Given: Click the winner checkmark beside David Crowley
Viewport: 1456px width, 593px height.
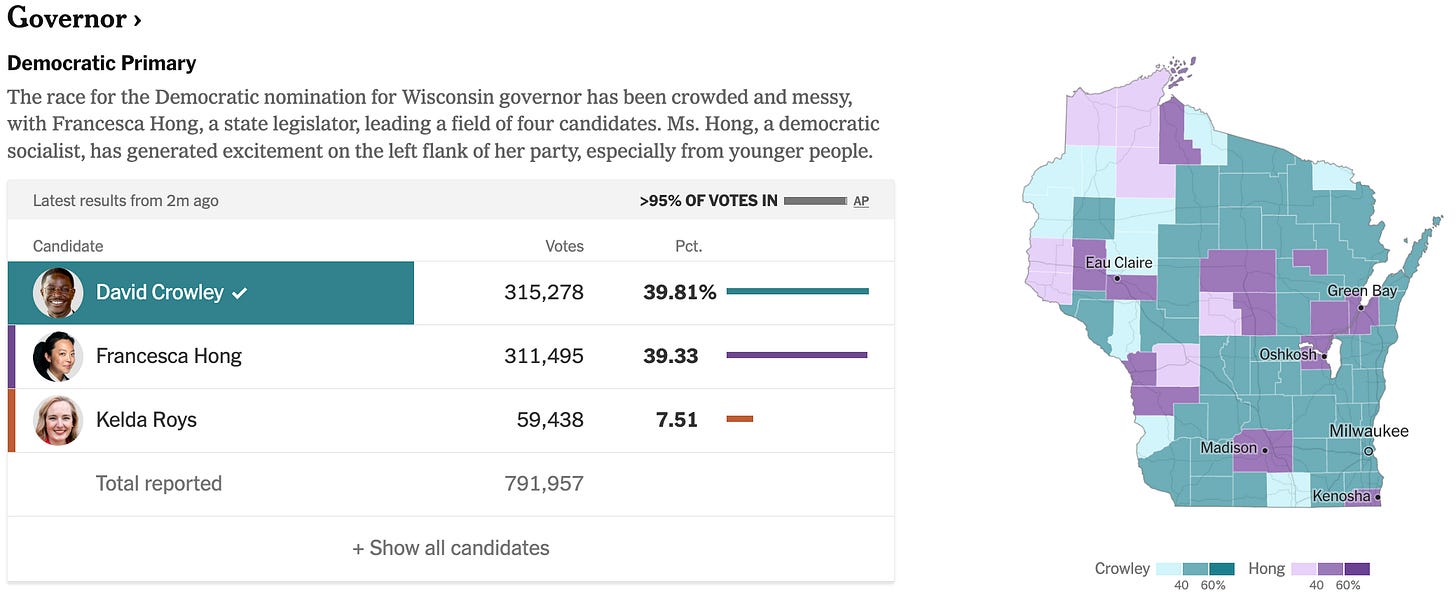Looking at the screenshot, I should point(239,293).
